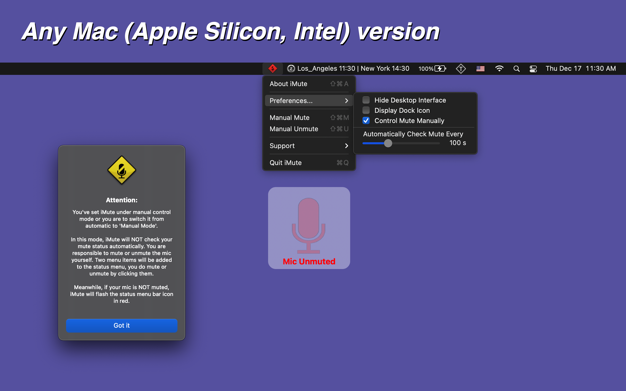Enable the Hide Desktop Interface checkbox
Screen dimensions: 626x391
pyautogui.click(x=366, y=100)
